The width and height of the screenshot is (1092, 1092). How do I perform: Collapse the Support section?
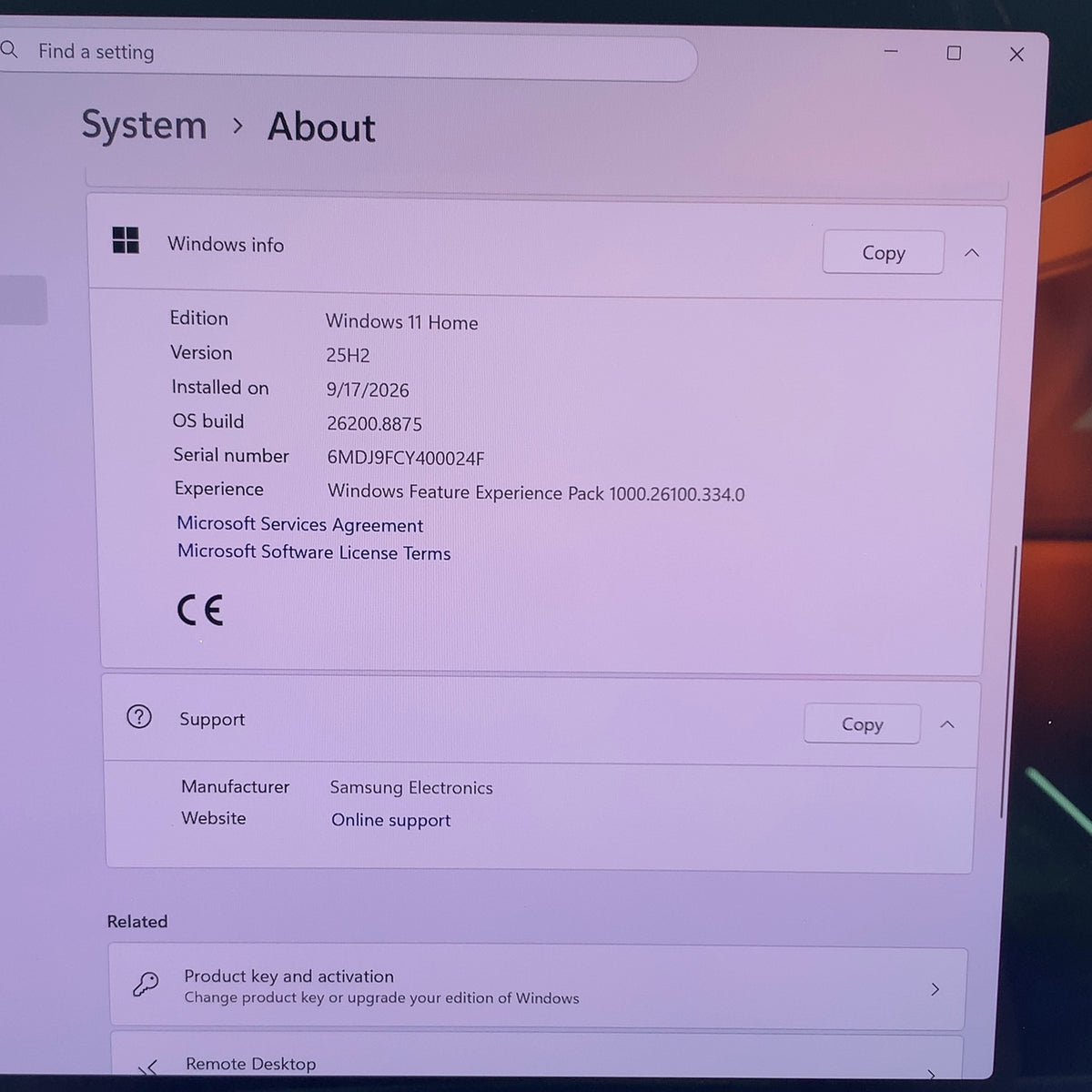947,724
